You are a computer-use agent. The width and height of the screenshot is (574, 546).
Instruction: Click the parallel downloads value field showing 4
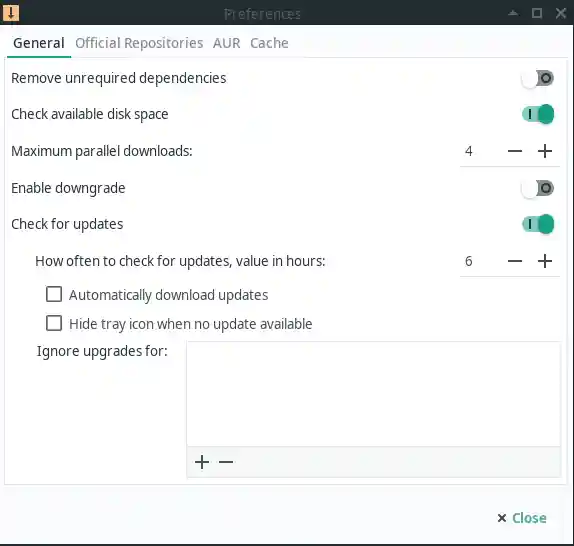(480, 151)
